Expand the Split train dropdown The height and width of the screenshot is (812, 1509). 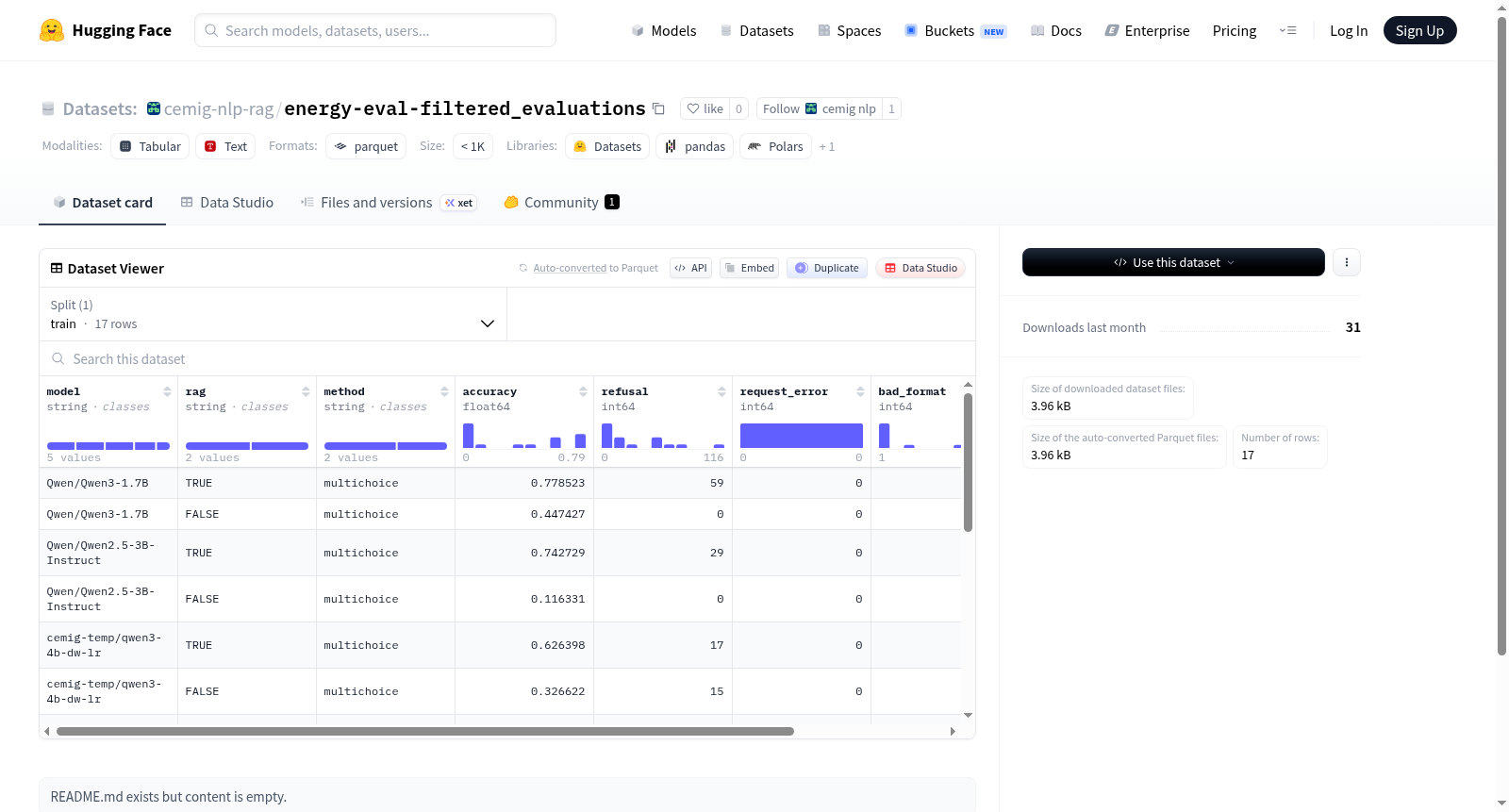(274, 314)
